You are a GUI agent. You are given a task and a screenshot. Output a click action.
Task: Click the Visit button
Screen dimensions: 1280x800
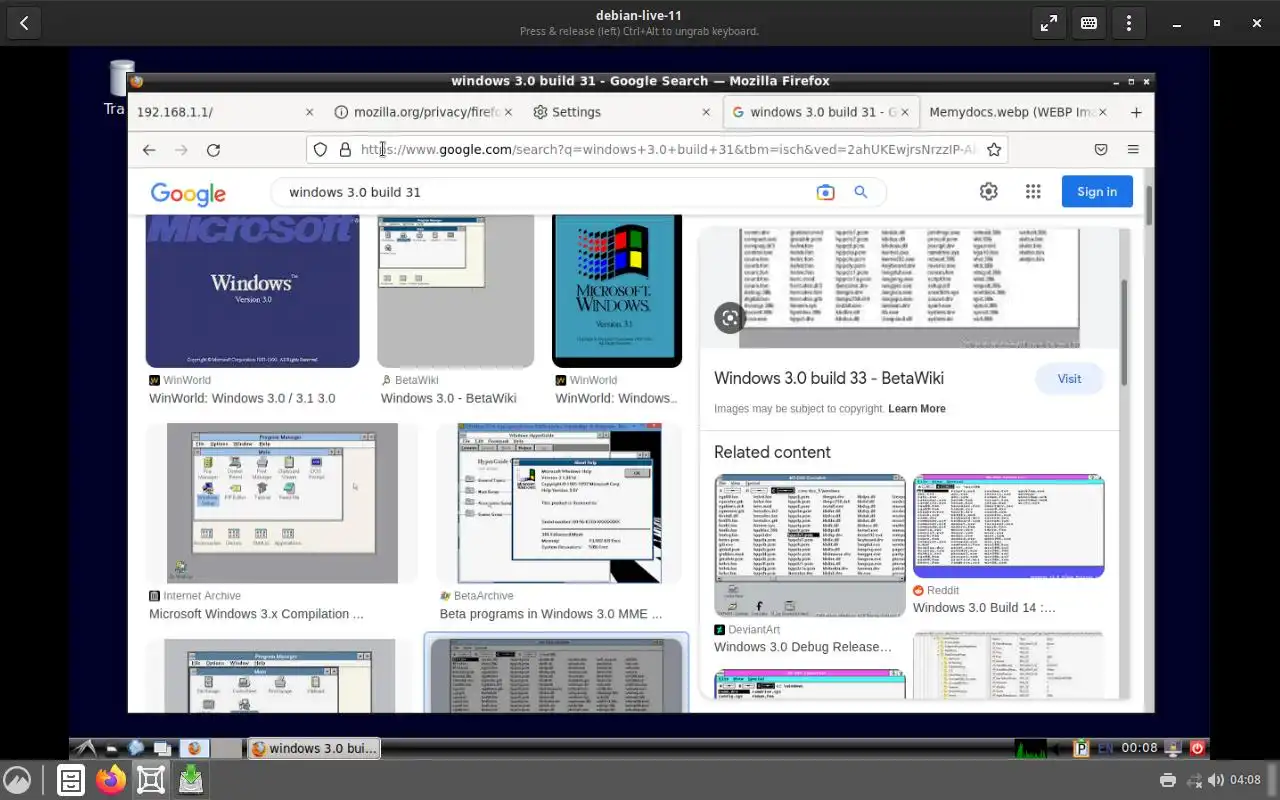tap(1069, 379)
